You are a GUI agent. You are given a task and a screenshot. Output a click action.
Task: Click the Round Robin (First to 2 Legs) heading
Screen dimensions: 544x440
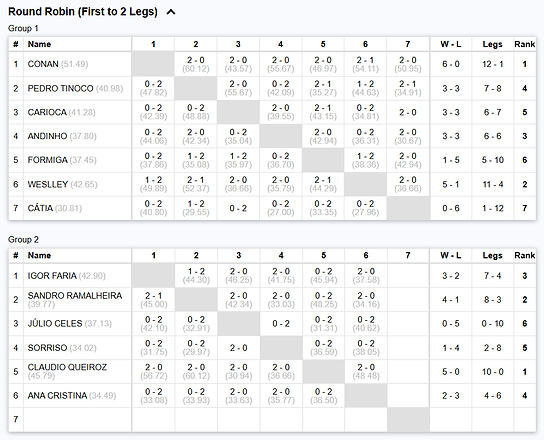click(83, 12)
